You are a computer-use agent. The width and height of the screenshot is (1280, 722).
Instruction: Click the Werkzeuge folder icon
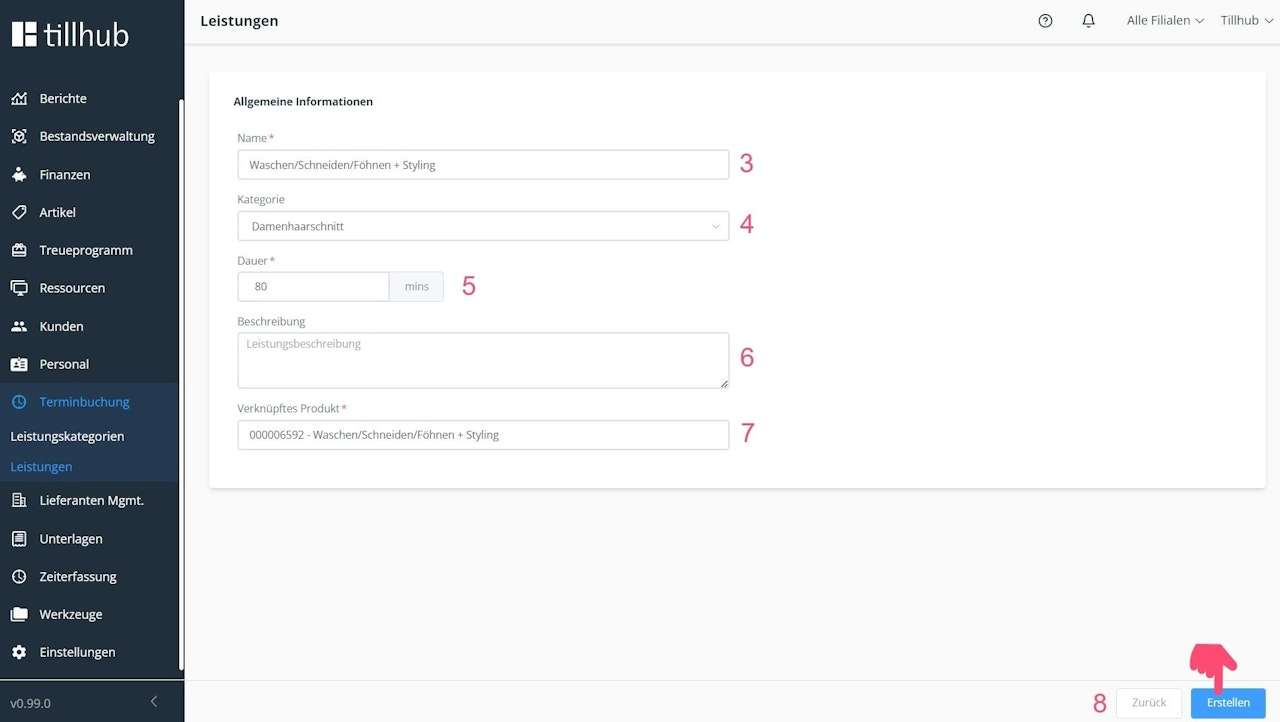point(19,614)
